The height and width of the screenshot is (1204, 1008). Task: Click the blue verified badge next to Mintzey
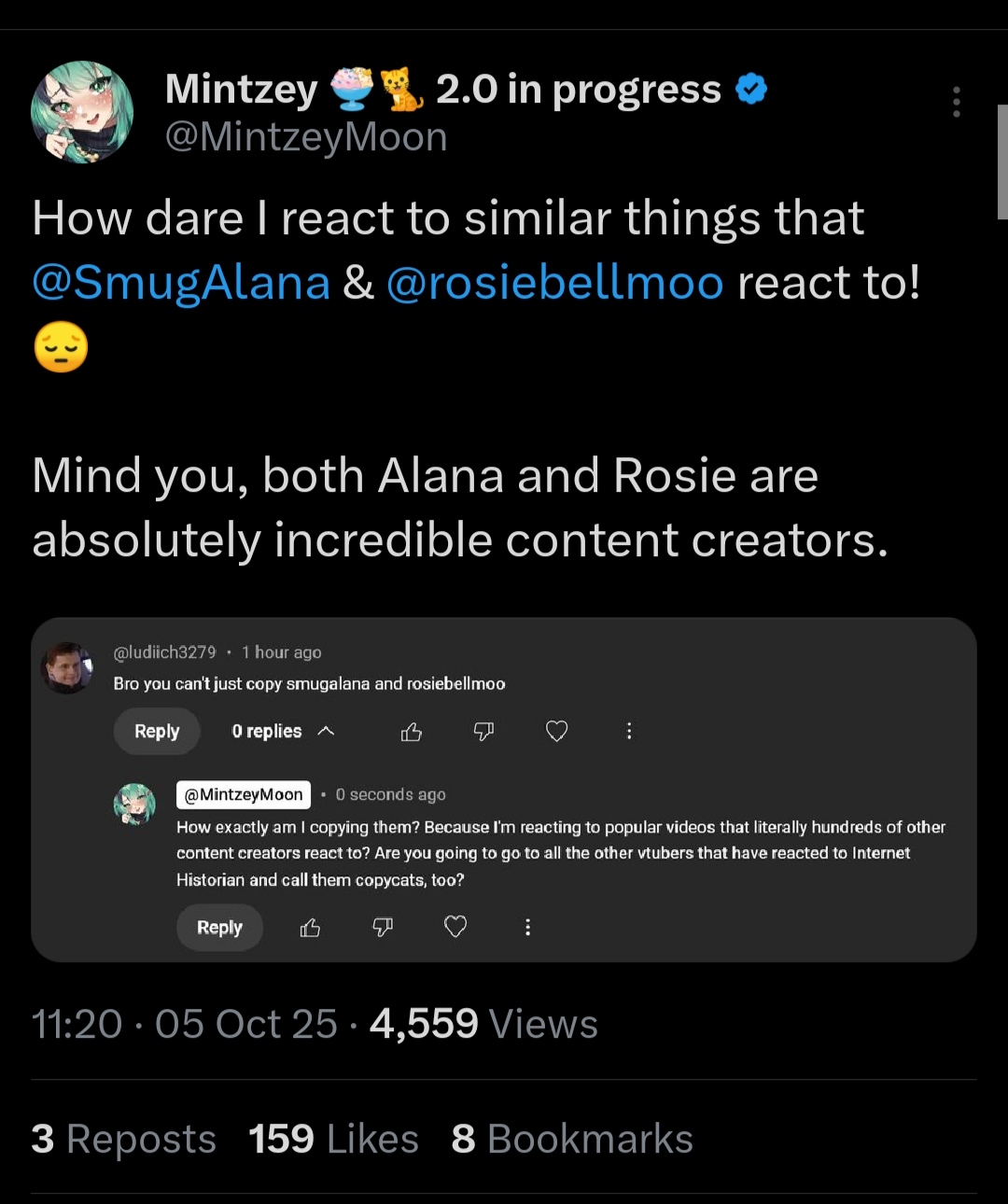tap(751, 90)
